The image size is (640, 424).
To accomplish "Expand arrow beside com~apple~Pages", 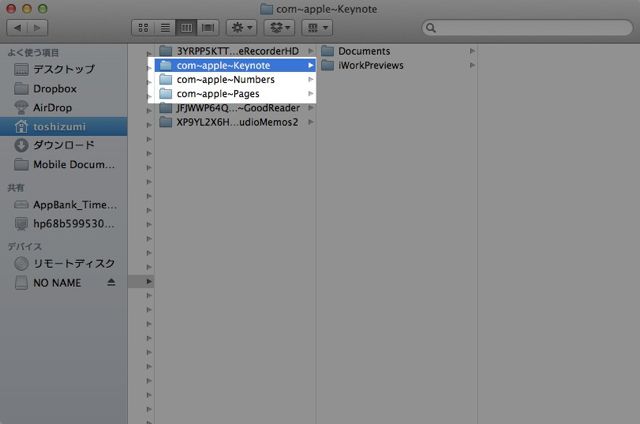I will coord(311,94).
